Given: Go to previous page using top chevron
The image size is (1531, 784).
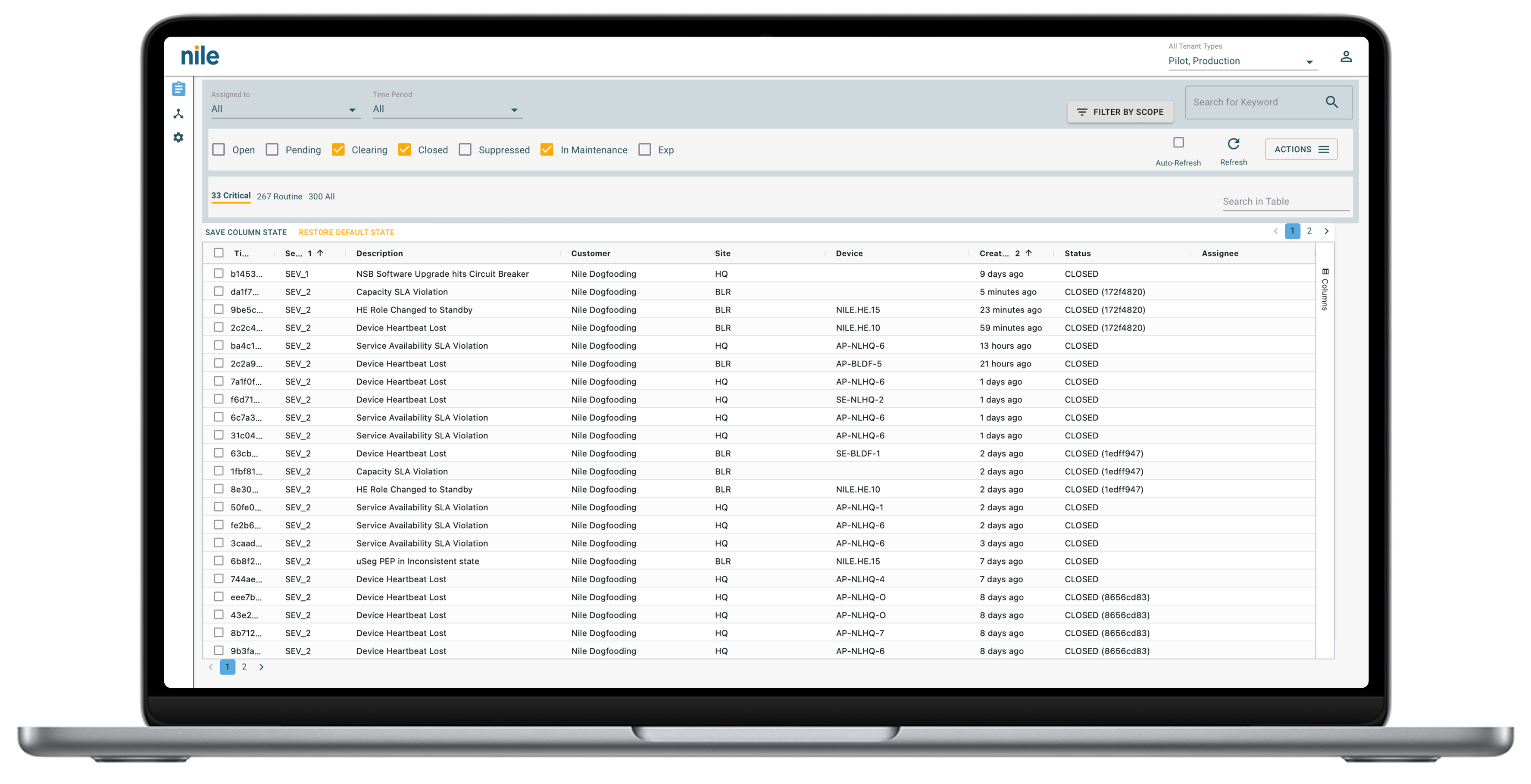Looking at the screenshot, I should [x=1275, y=231].
